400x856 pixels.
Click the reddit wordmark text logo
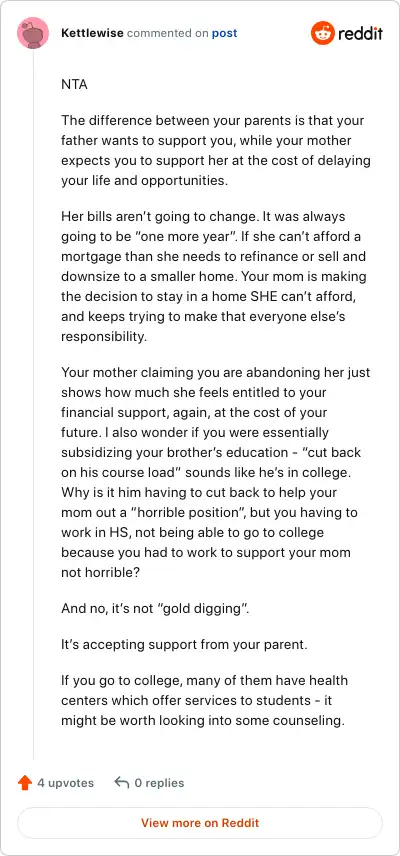(360, 34)
